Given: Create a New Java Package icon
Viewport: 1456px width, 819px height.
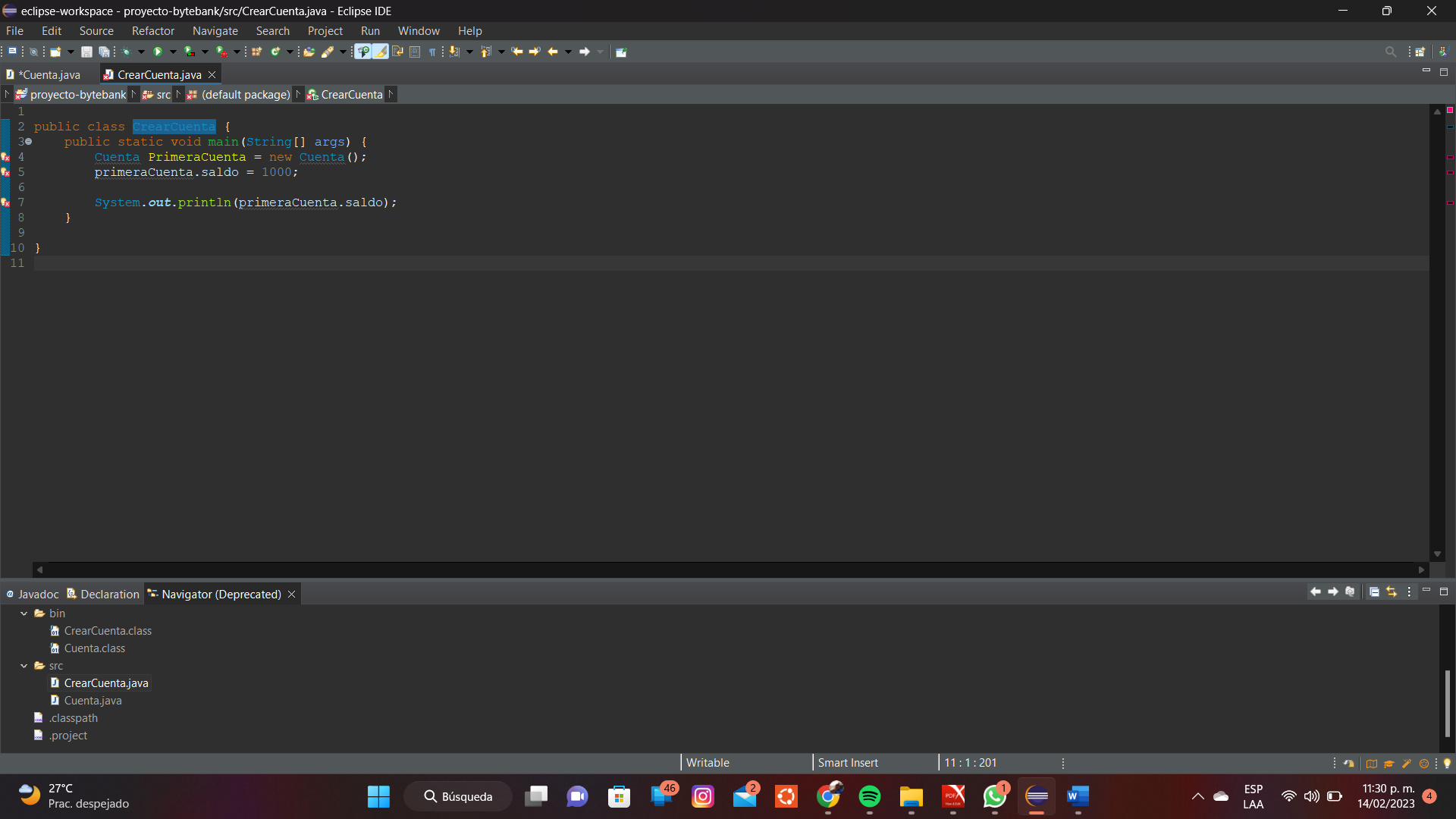Looking at the screenshot, I should pos(256,52).
